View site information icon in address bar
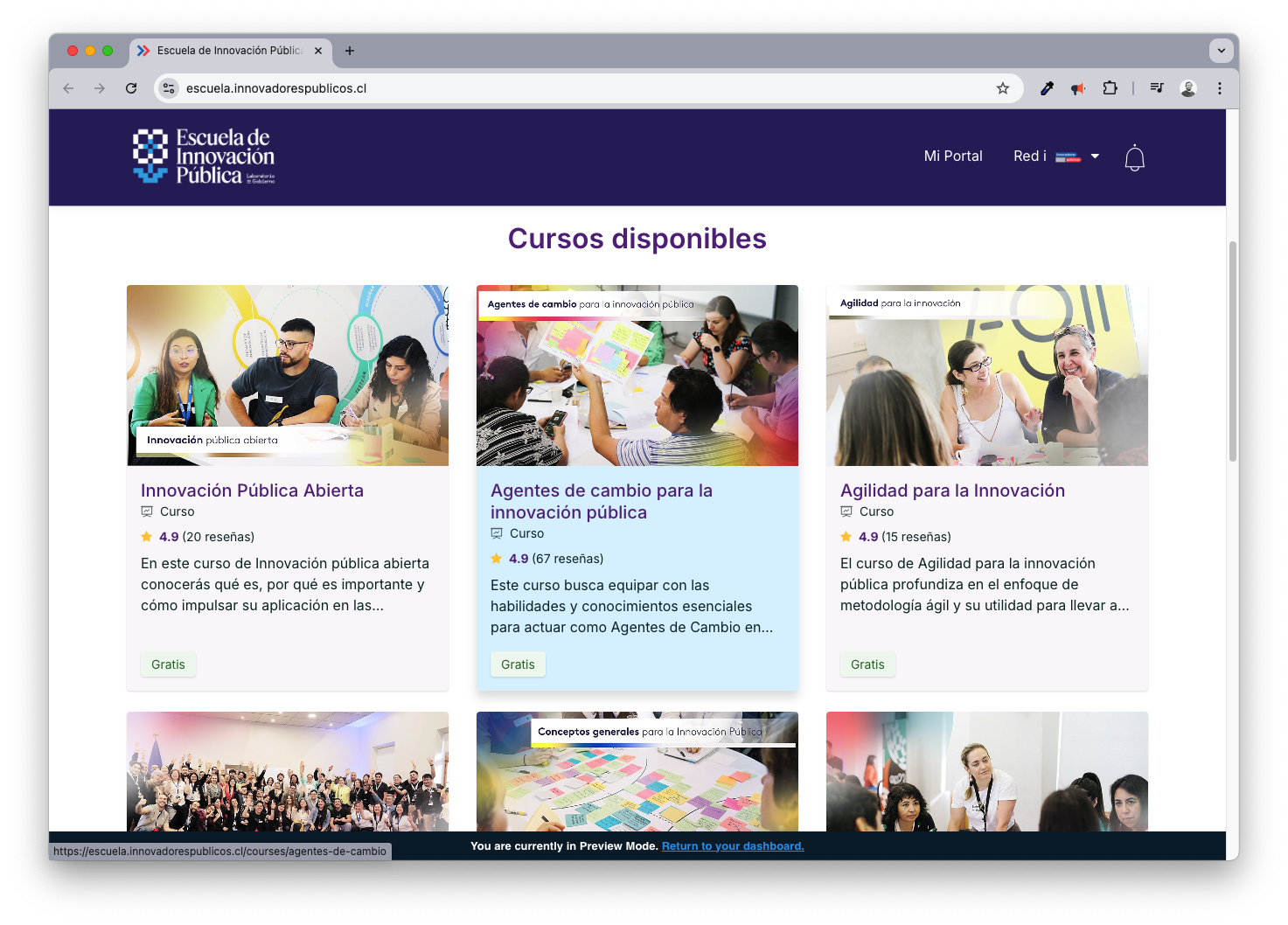 (x=170, y=88)
